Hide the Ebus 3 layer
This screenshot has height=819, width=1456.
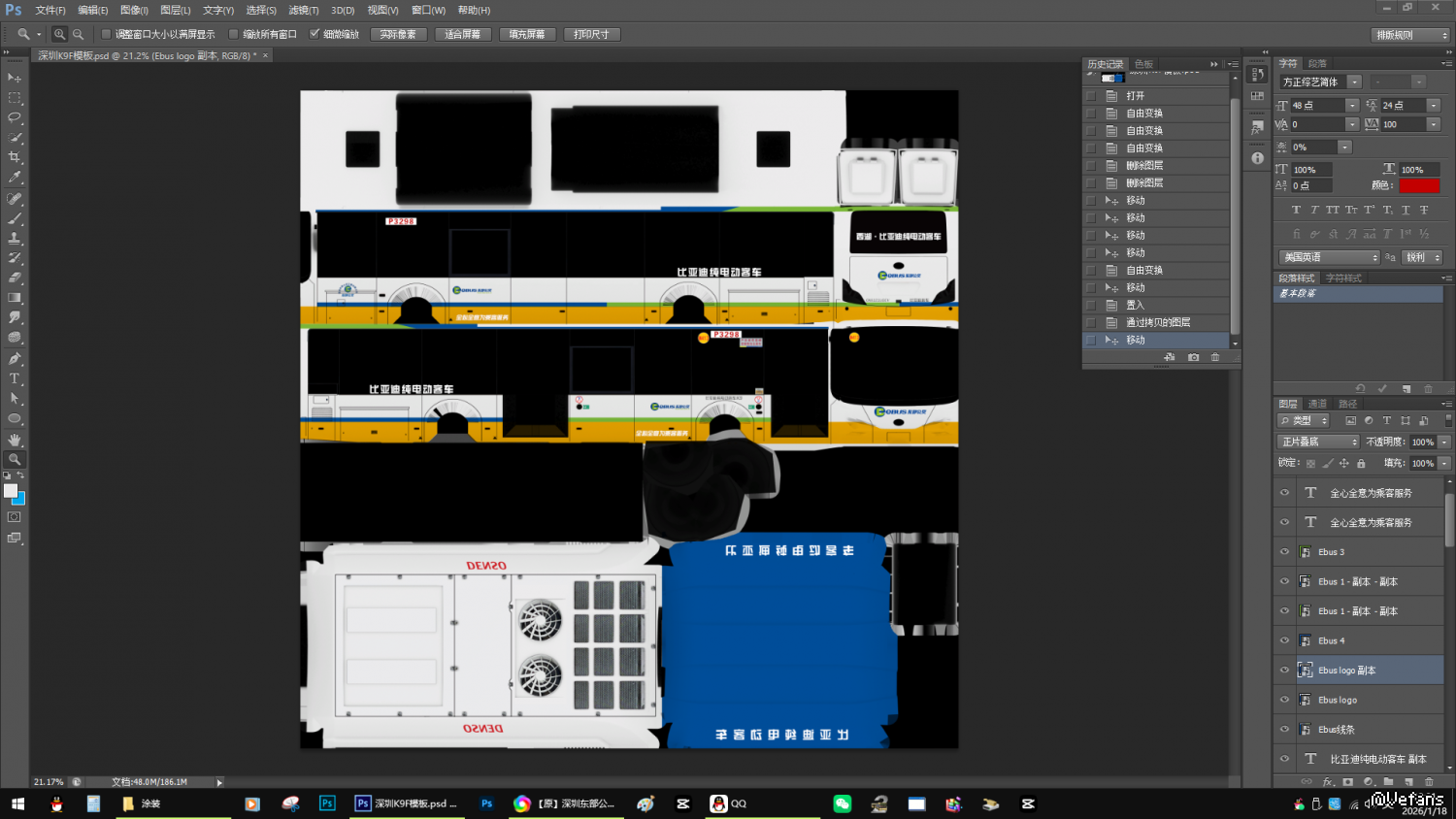pyautogui.click(x=1284, y=552)
